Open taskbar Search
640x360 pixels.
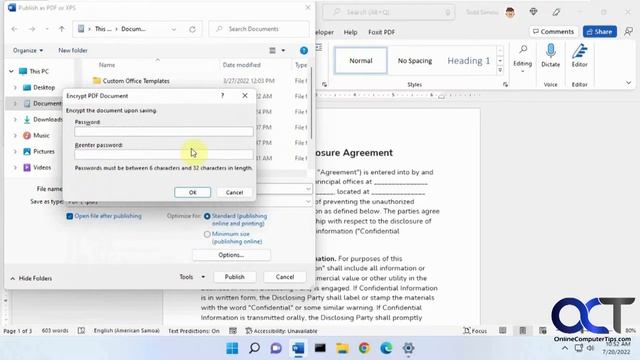pos(254,348)
